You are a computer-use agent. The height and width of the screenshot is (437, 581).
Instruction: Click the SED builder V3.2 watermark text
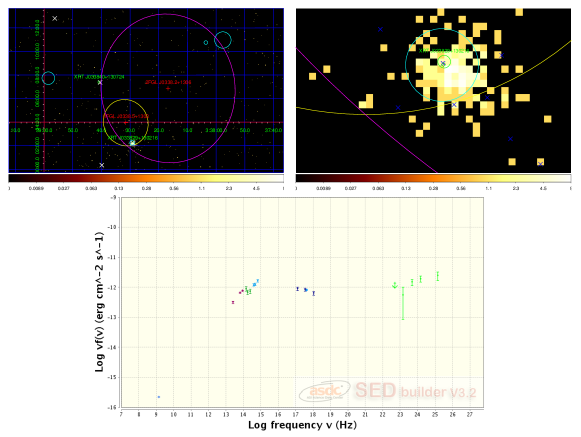[x=415, y=391]
